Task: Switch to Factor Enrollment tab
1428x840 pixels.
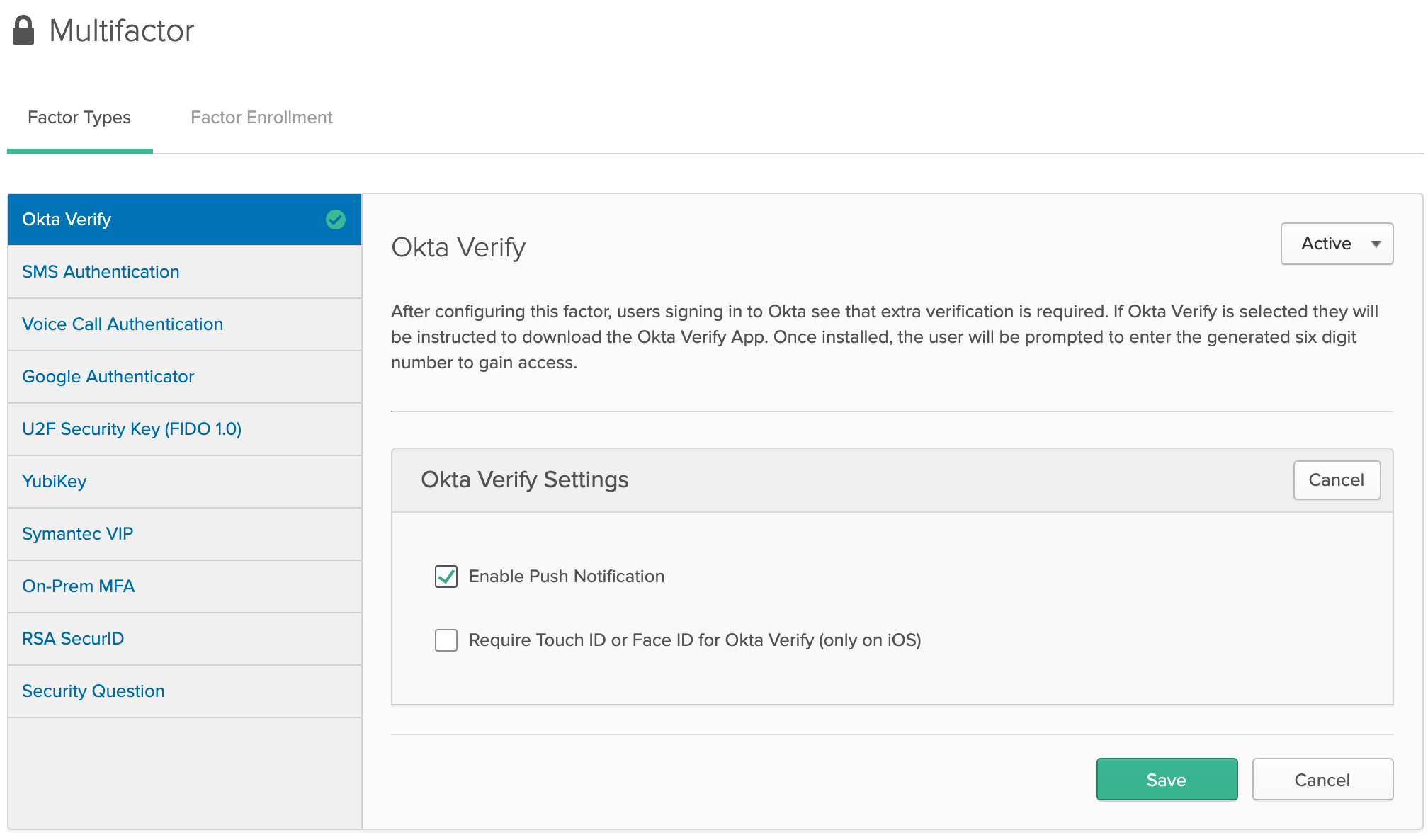Action: pos(261,118)
